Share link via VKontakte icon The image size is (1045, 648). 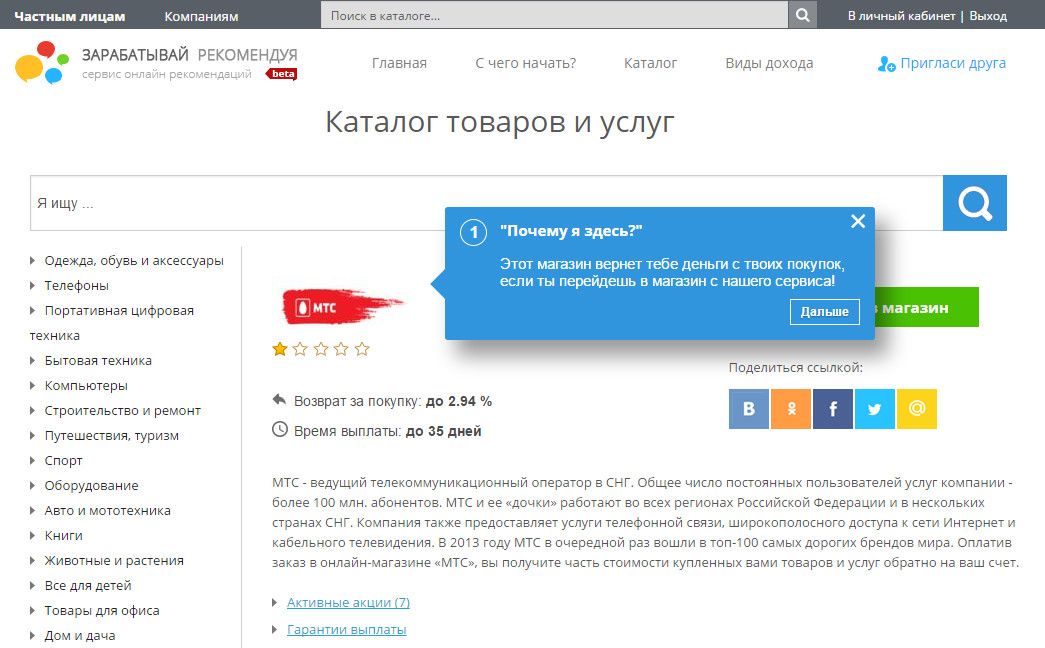pos(749,408)
